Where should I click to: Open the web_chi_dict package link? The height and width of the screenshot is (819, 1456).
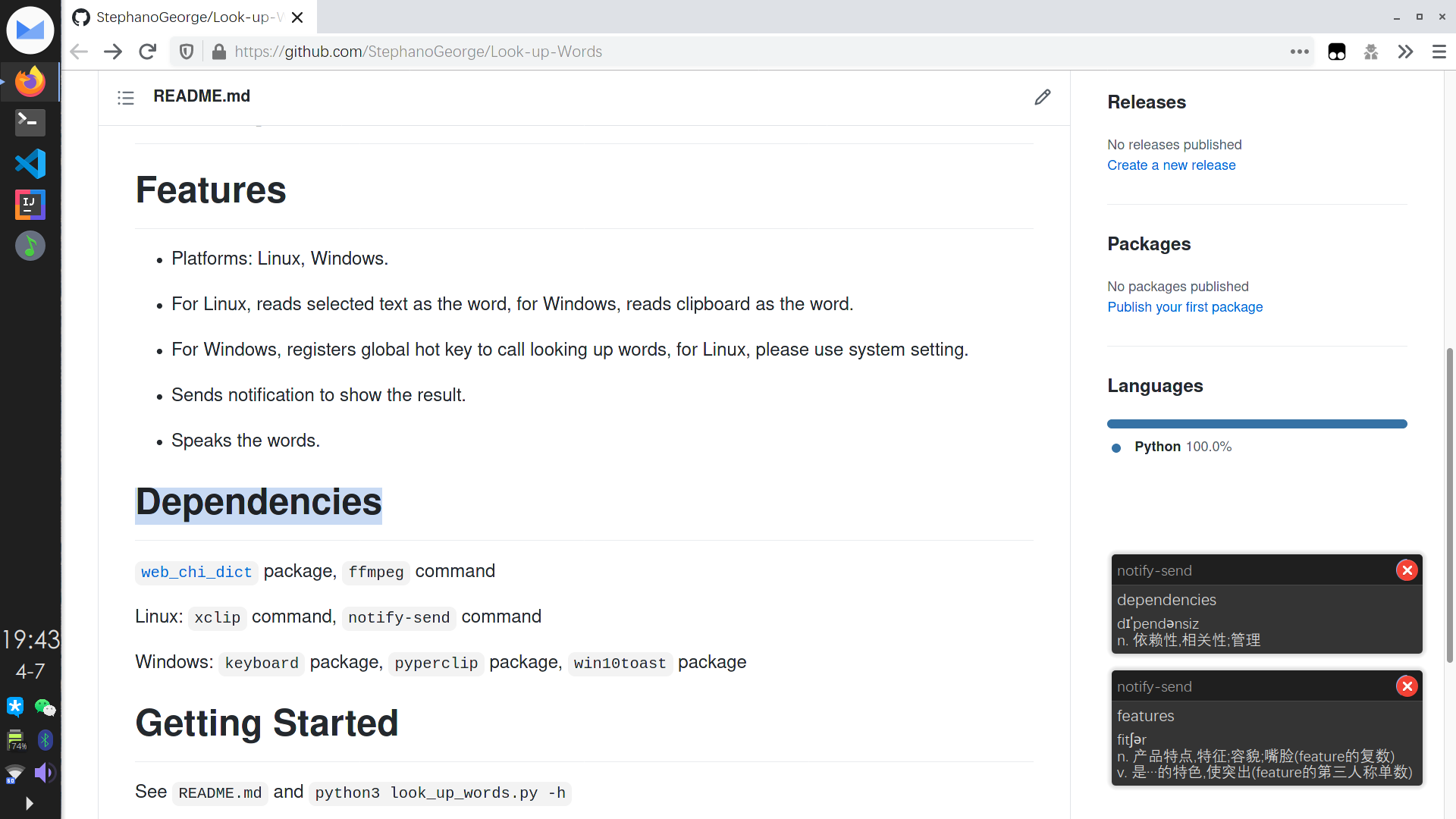tap(196, 573)
